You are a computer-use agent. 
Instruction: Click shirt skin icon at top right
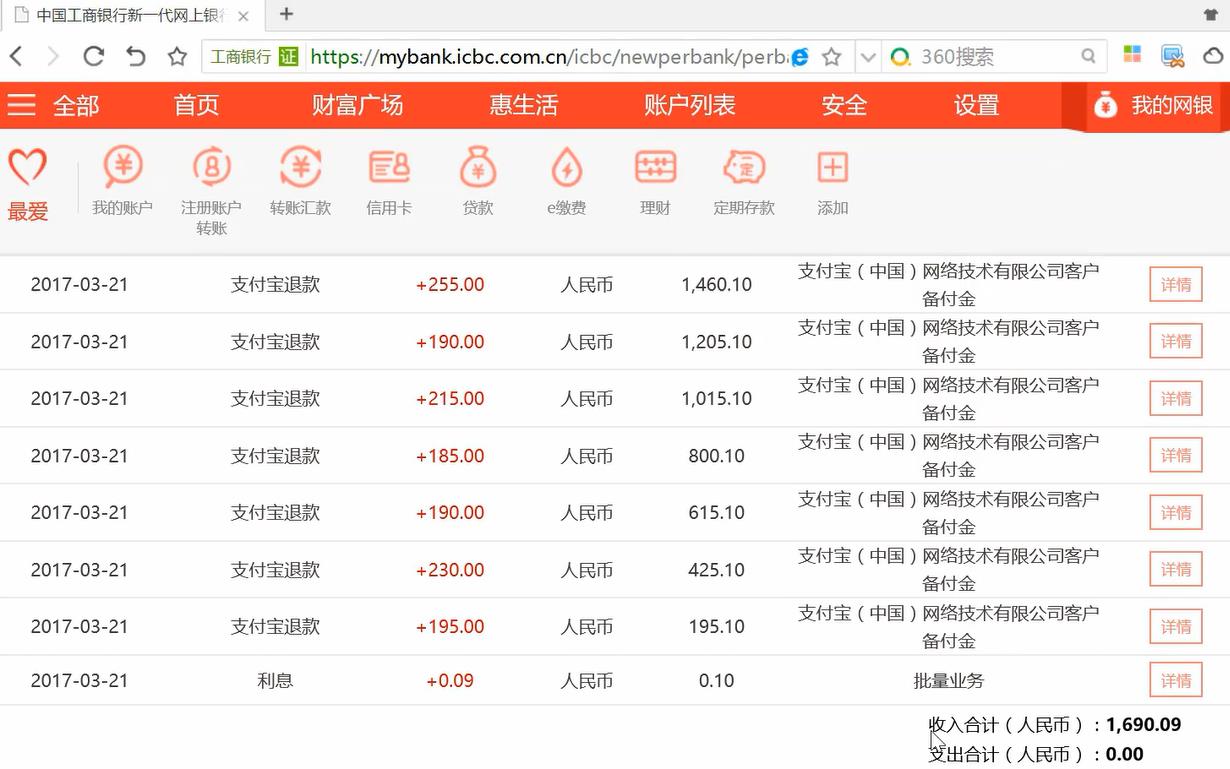point(1211,14)
